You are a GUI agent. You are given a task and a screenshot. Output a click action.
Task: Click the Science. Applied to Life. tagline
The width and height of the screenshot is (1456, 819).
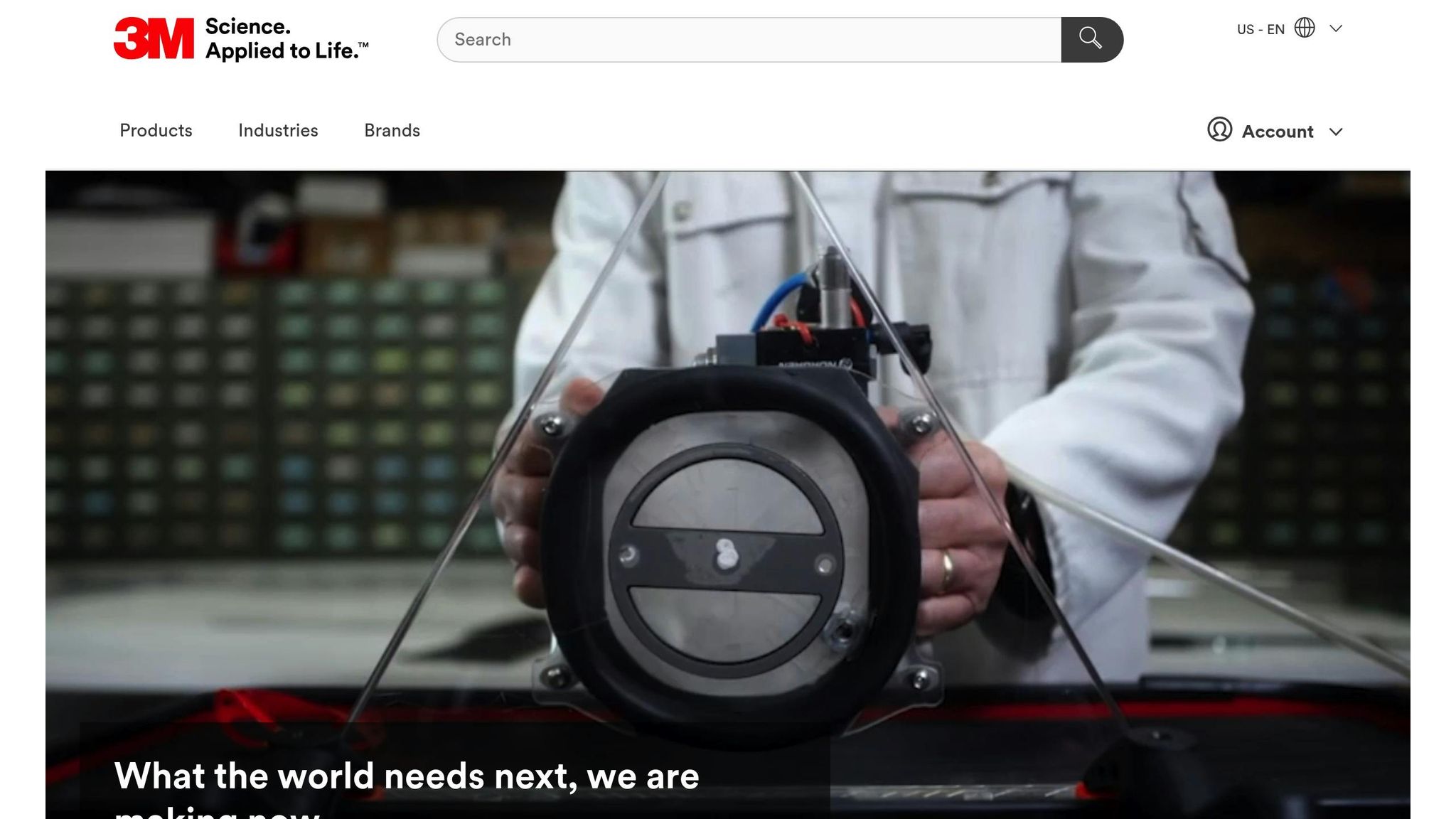coord(287,39)
